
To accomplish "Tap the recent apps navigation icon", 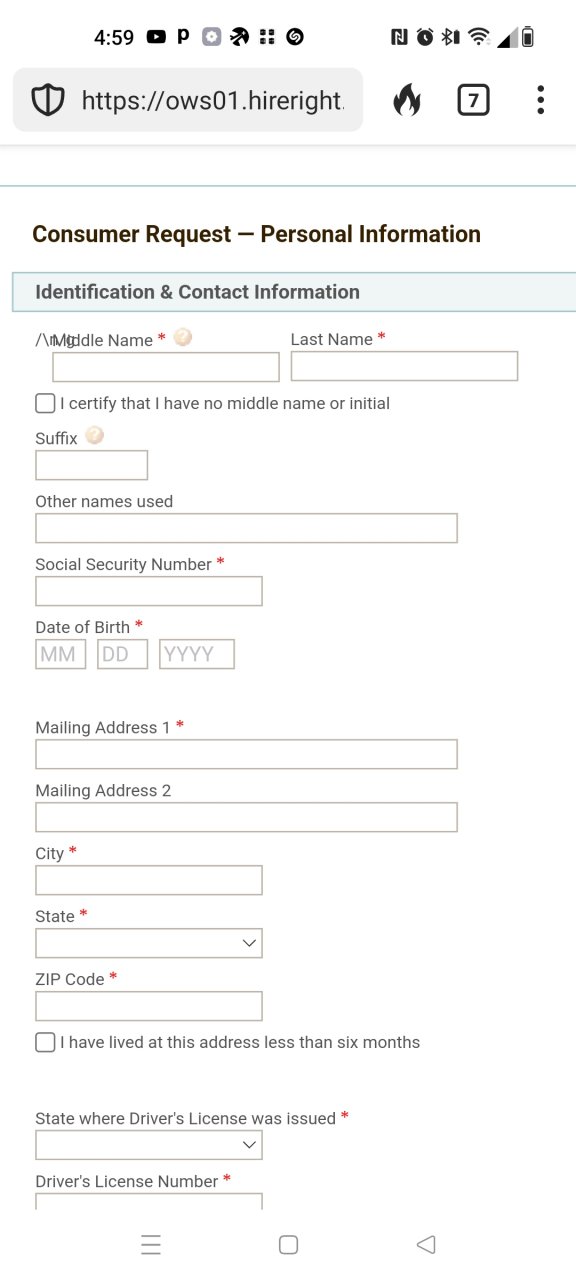I will coord(151,1244).
